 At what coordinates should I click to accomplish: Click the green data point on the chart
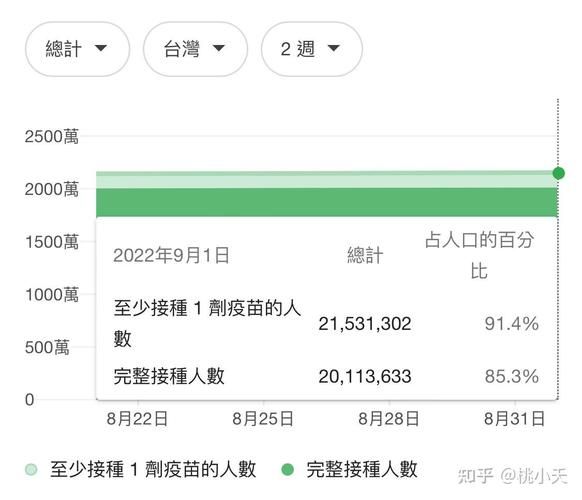pos(558,173)
